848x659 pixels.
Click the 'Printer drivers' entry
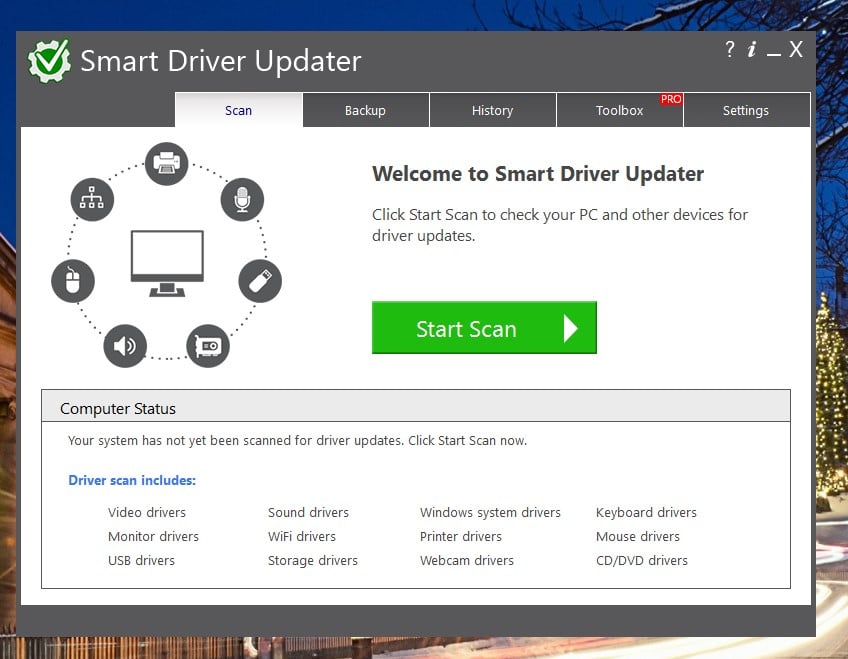(461, 536)
